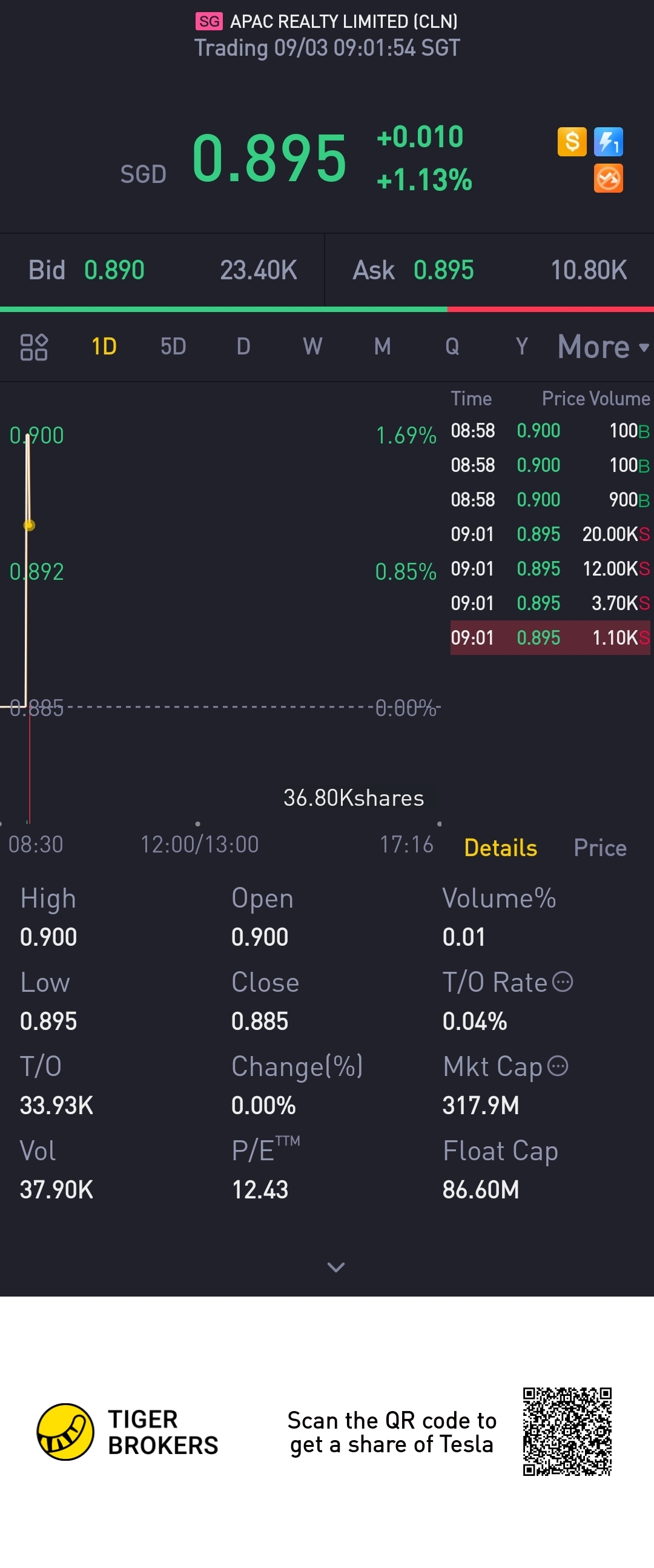Tap the Tesla QR code image
Viewport: 654px width, 1568px height.
pyautogui.click(x=567, y=1432)
